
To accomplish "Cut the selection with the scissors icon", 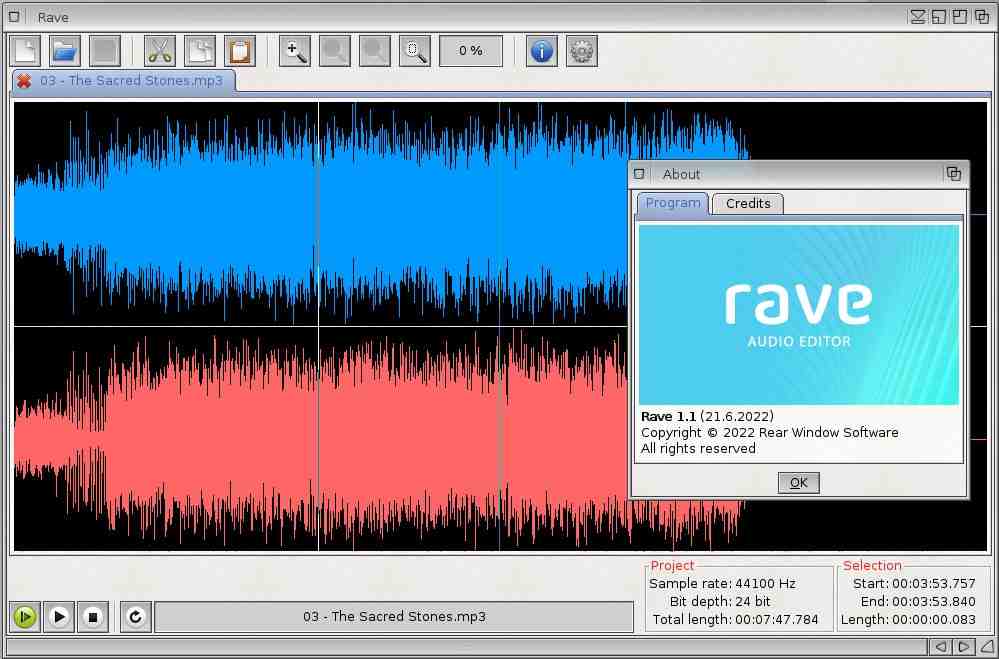I will tap(160, 50).
